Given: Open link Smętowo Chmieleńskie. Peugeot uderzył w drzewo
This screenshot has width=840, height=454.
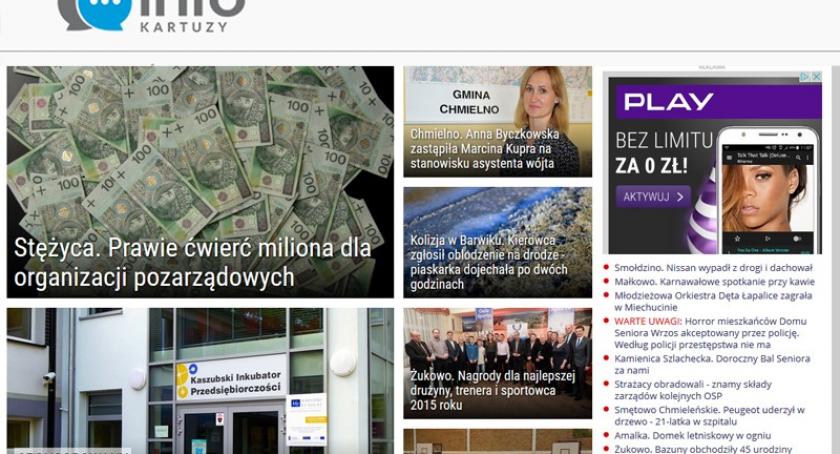Looking at the screenshot, I should (x=709, y=416).
